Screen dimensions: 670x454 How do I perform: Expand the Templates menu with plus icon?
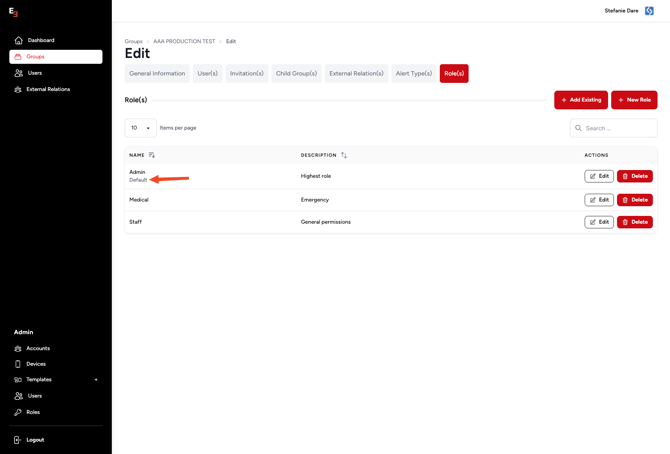tap(96, 380)
